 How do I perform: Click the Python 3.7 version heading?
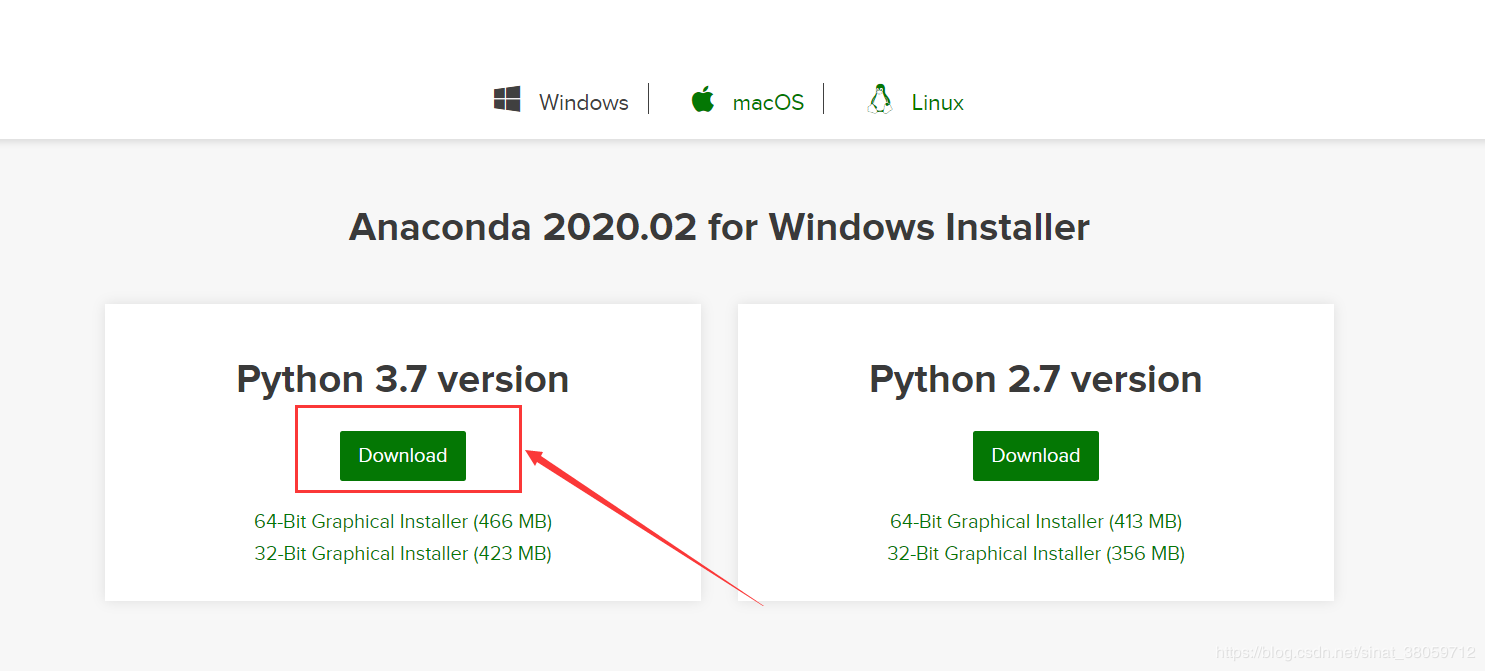(x=402, y=380)
